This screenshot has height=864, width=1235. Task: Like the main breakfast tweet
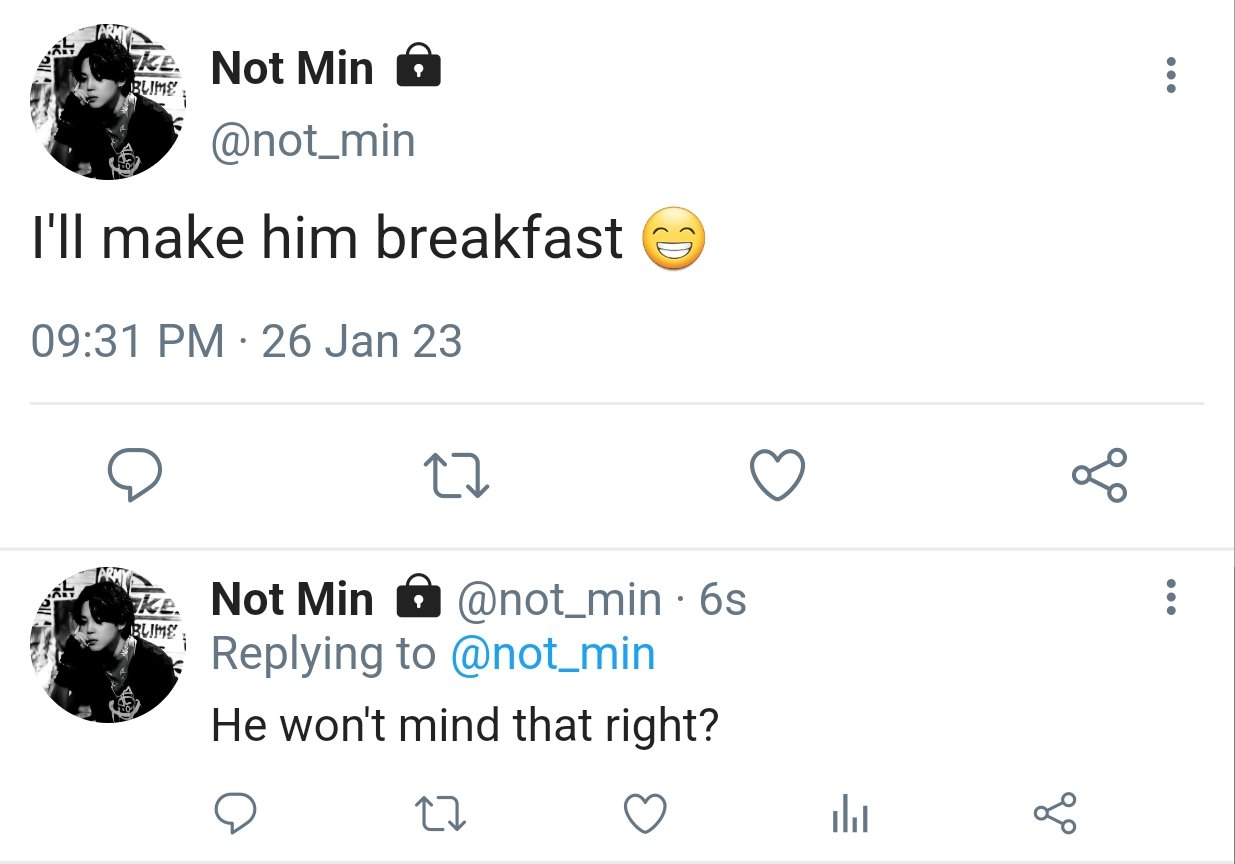coord(777,475)
